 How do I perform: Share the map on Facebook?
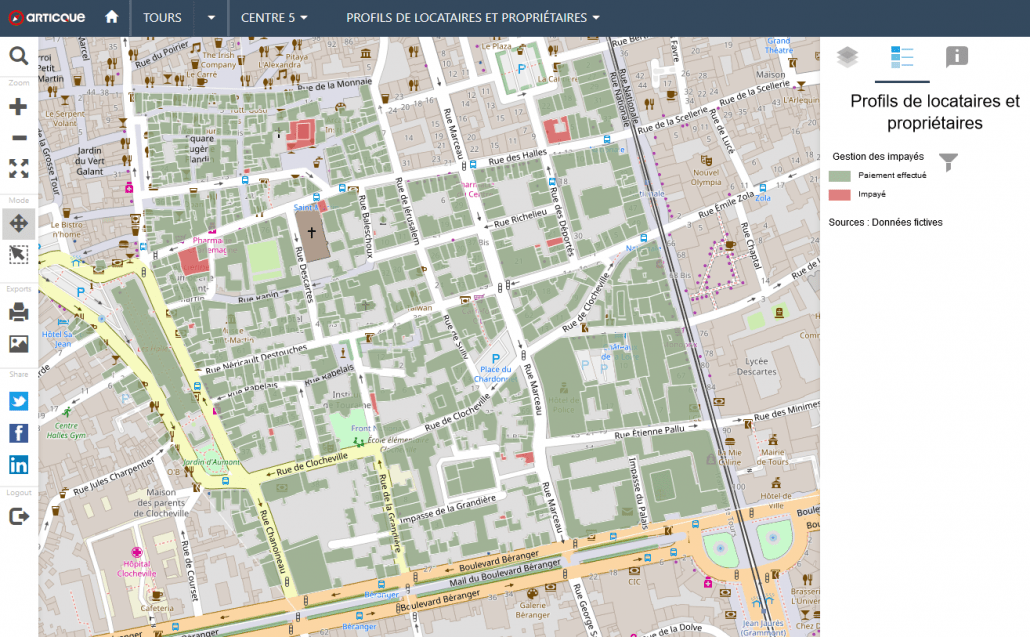(x=18, y=433)
